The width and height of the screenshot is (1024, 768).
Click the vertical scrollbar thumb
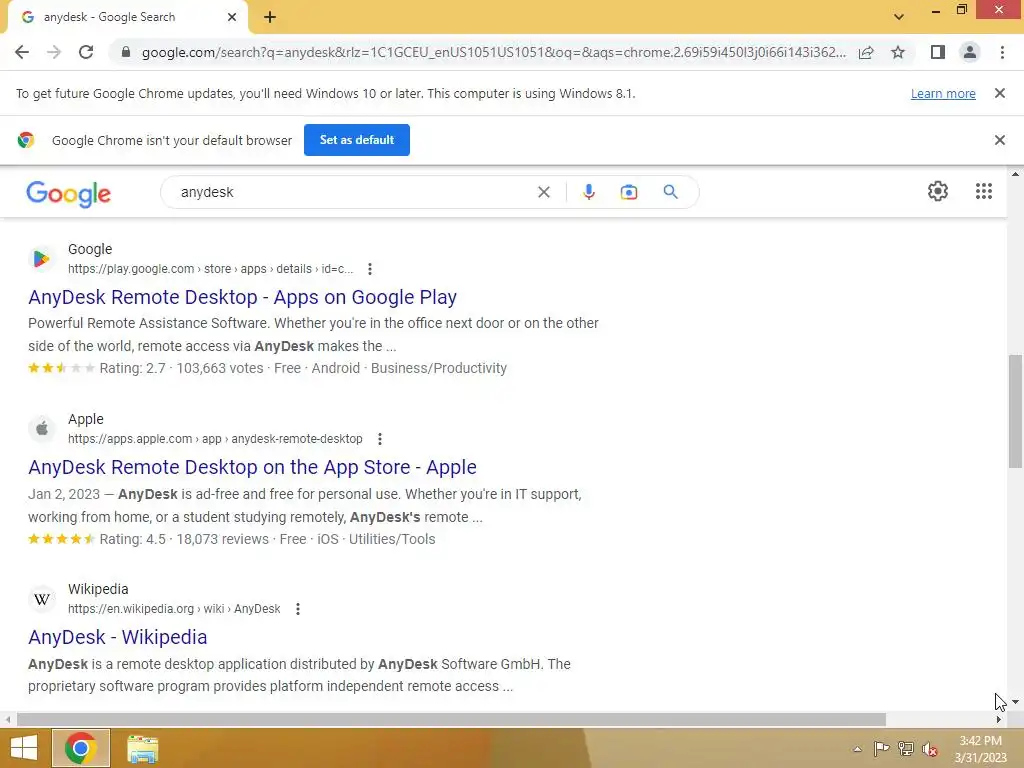coord(1015,411)
